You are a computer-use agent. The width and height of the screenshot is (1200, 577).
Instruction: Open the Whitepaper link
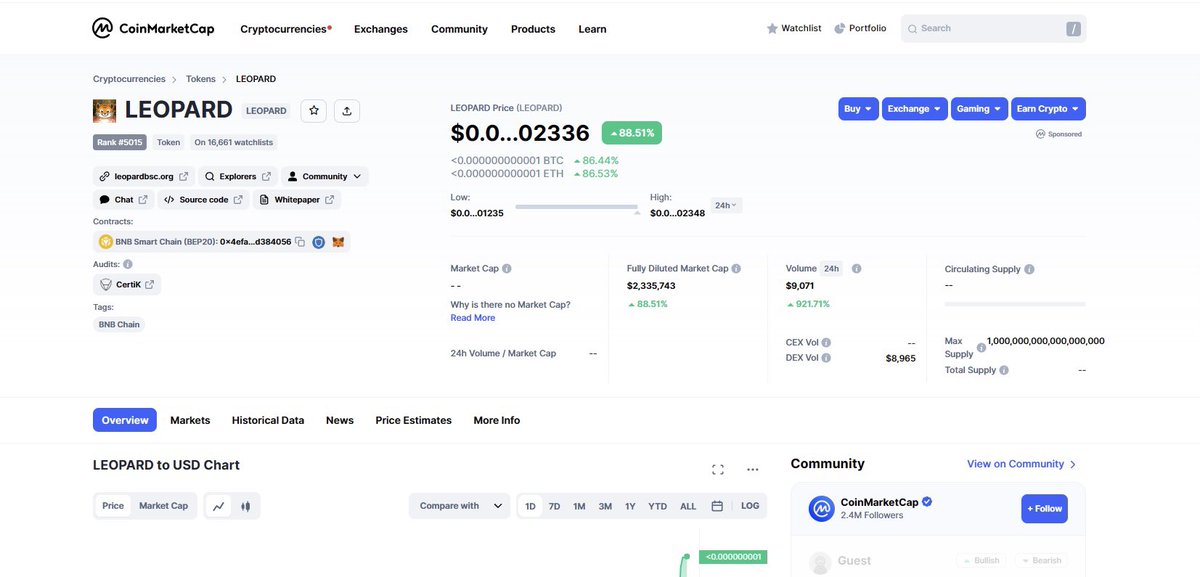(x=296, y=200)
